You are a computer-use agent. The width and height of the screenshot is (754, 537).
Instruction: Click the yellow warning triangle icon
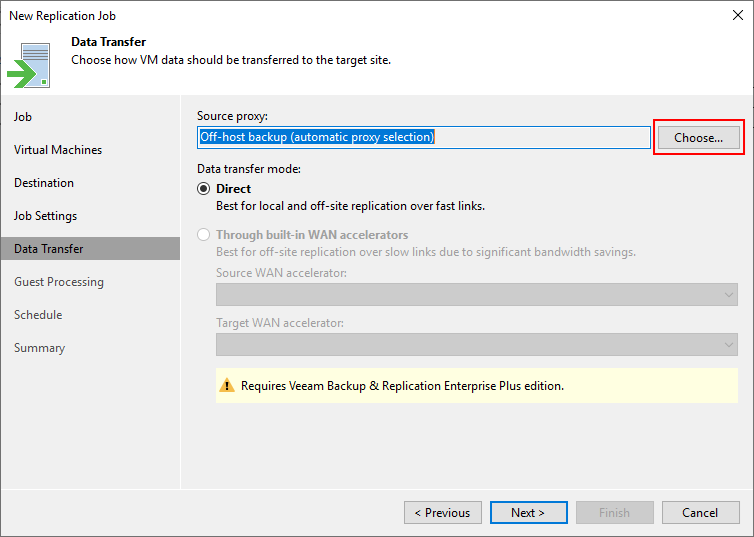[227, 386]
